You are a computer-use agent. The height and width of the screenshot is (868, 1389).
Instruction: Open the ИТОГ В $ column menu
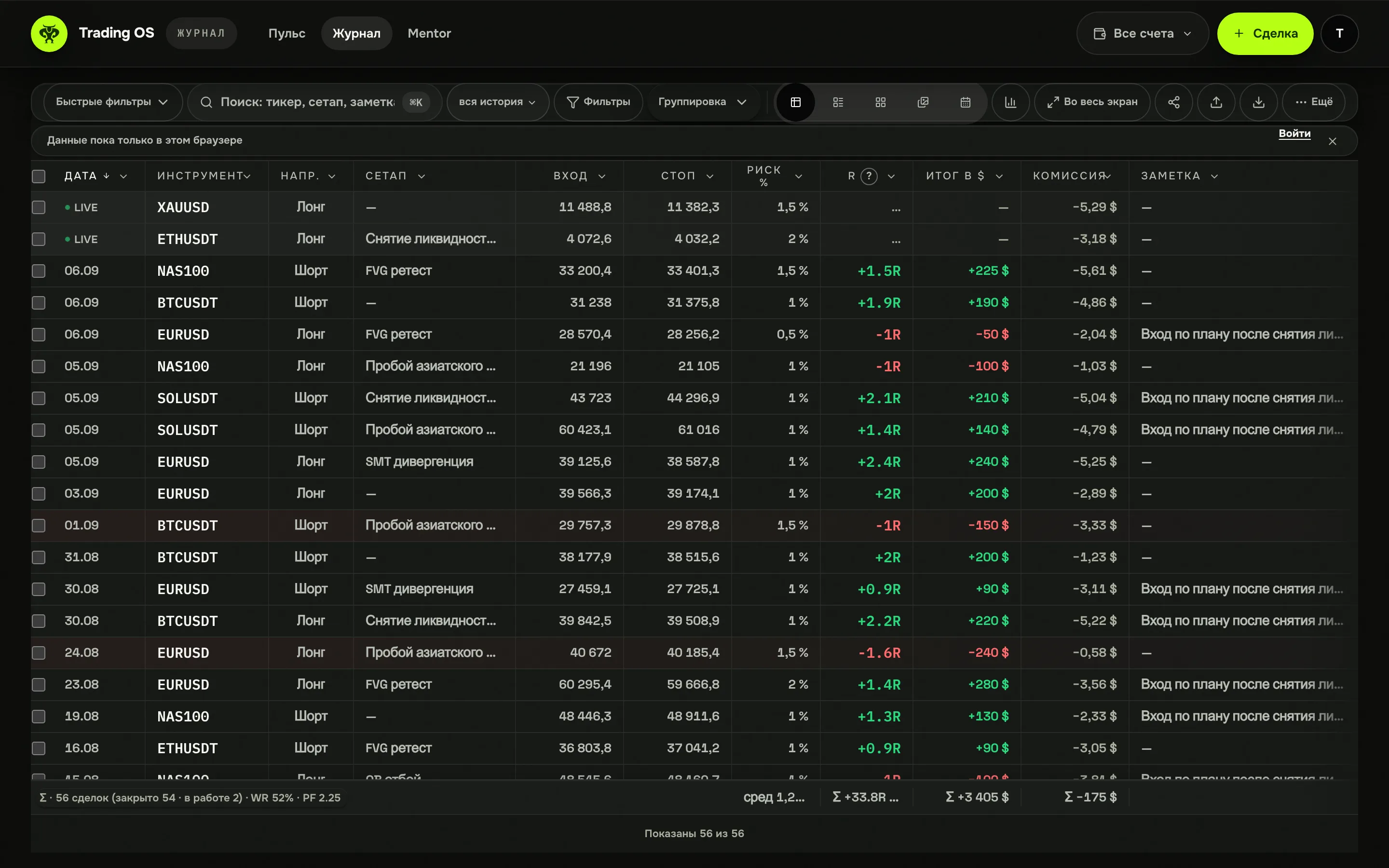999,176
